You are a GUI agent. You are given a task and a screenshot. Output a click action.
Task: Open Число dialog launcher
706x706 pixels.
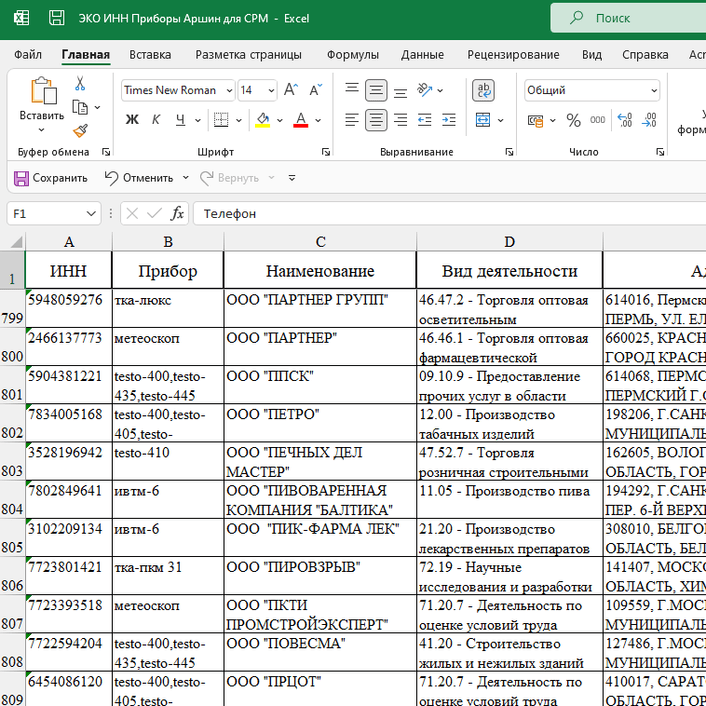(x=660, y=152)
